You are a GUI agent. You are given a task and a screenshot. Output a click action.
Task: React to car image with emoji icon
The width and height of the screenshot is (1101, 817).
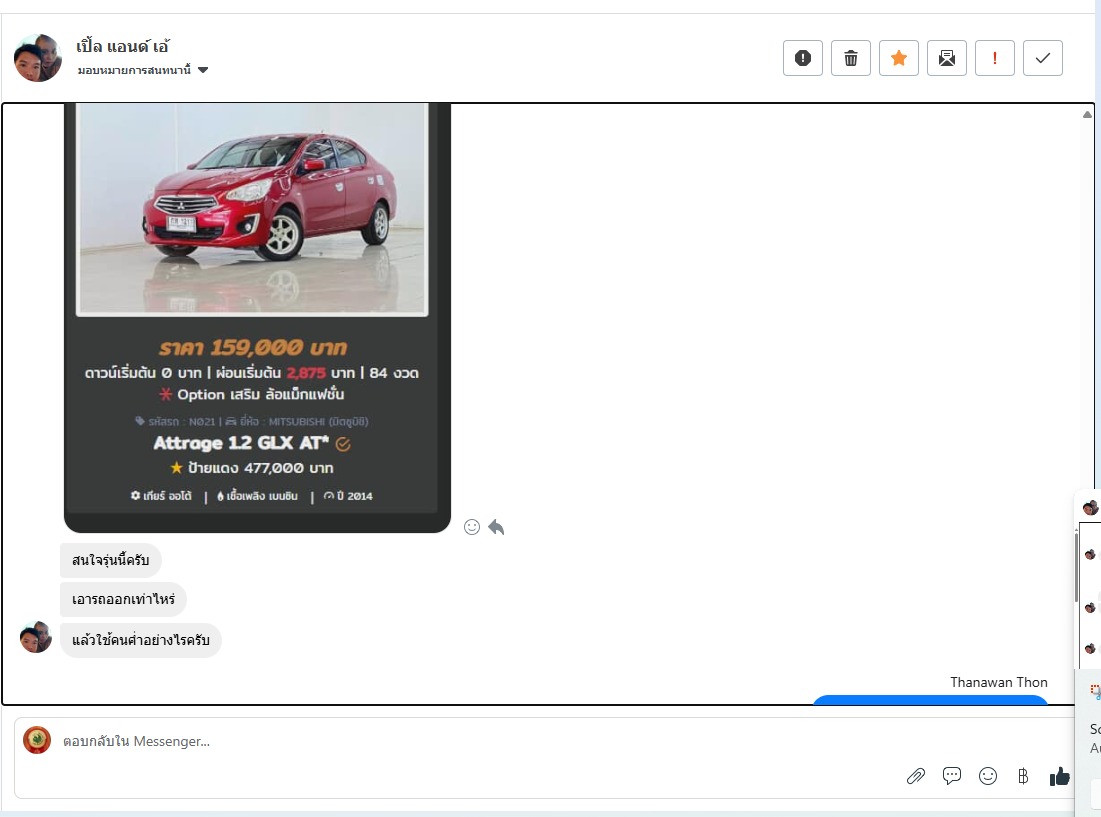(472, 527)
